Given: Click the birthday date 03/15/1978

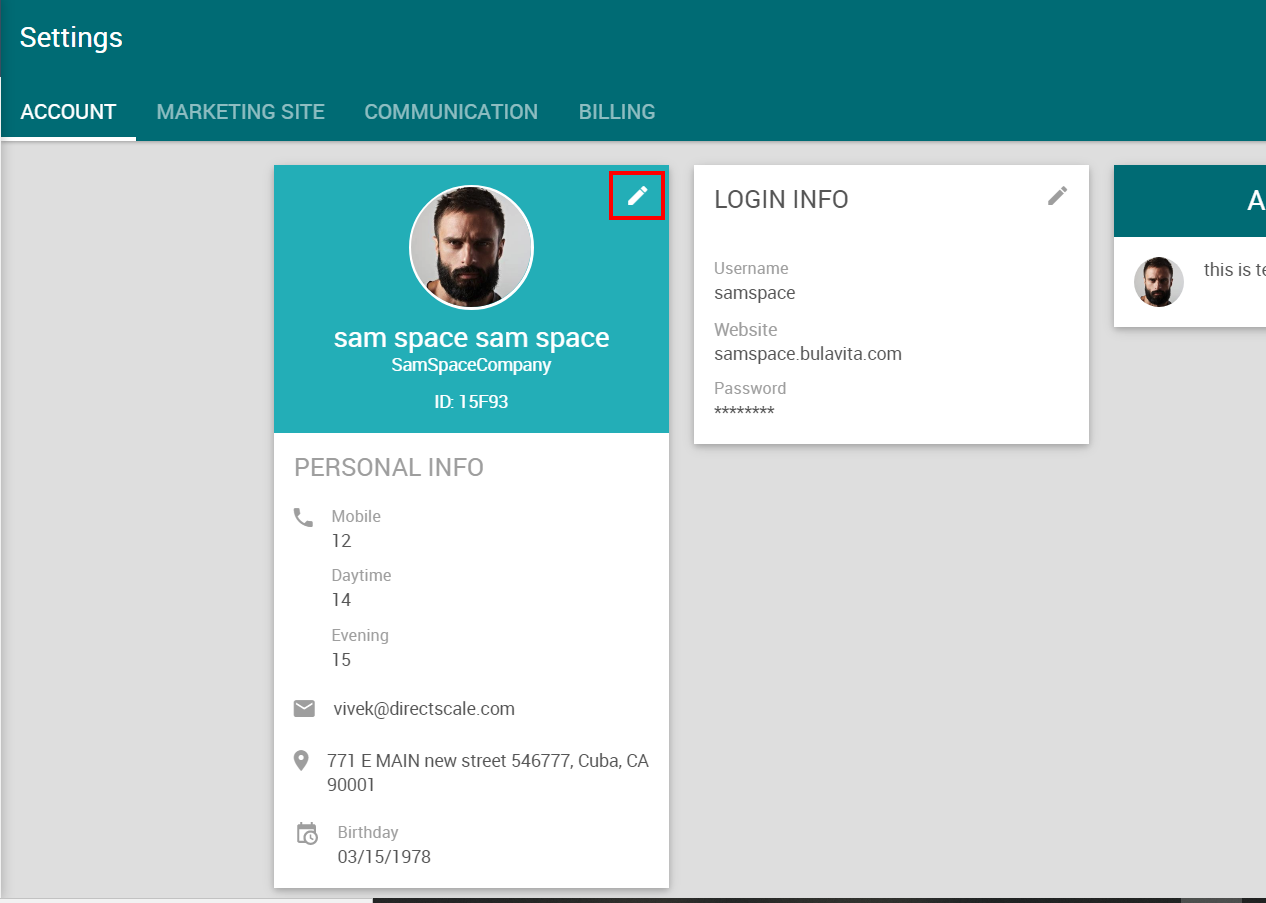Looking at the screenshot, I should click(x=384, y=857).
